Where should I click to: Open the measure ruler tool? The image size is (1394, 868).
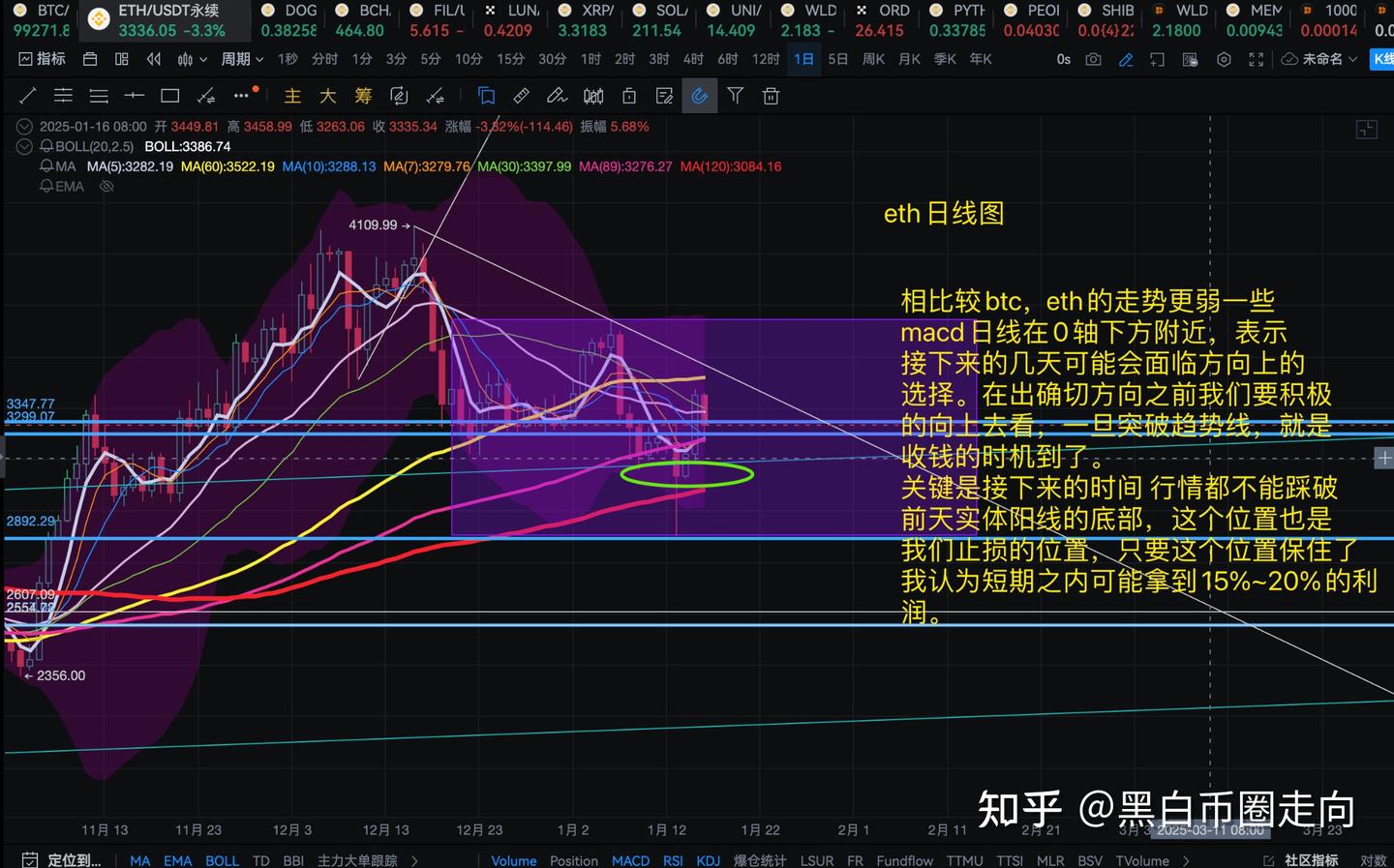pyautogui.click(x=521, y=96)
